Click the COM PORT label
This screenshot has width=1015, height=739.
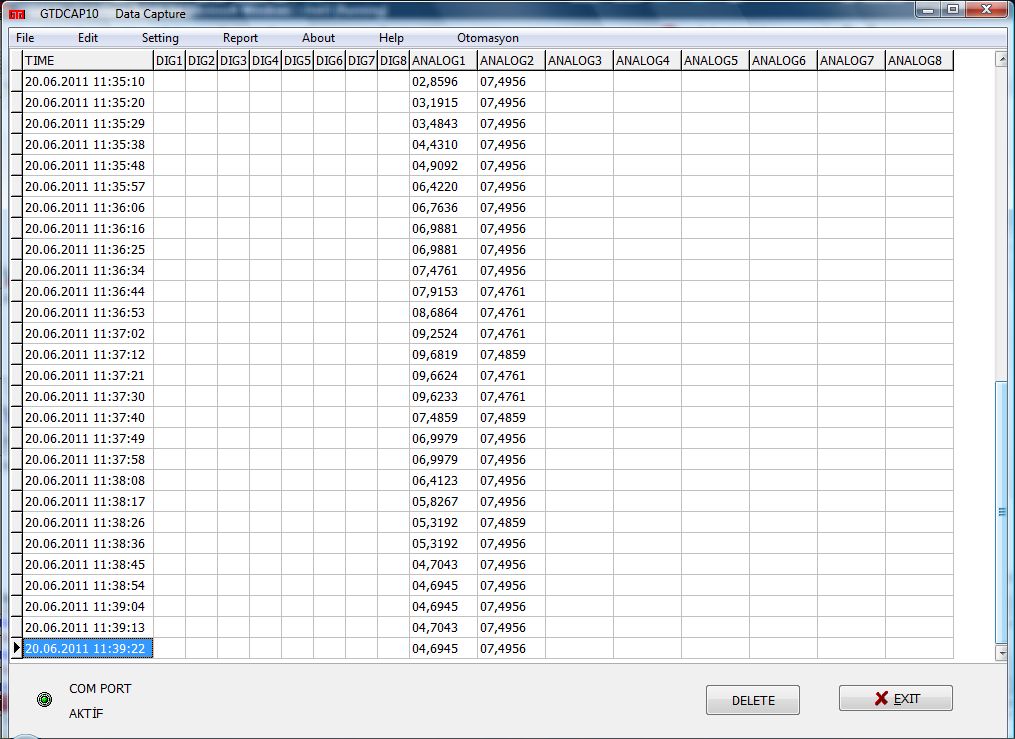click(x=100, y=689)
